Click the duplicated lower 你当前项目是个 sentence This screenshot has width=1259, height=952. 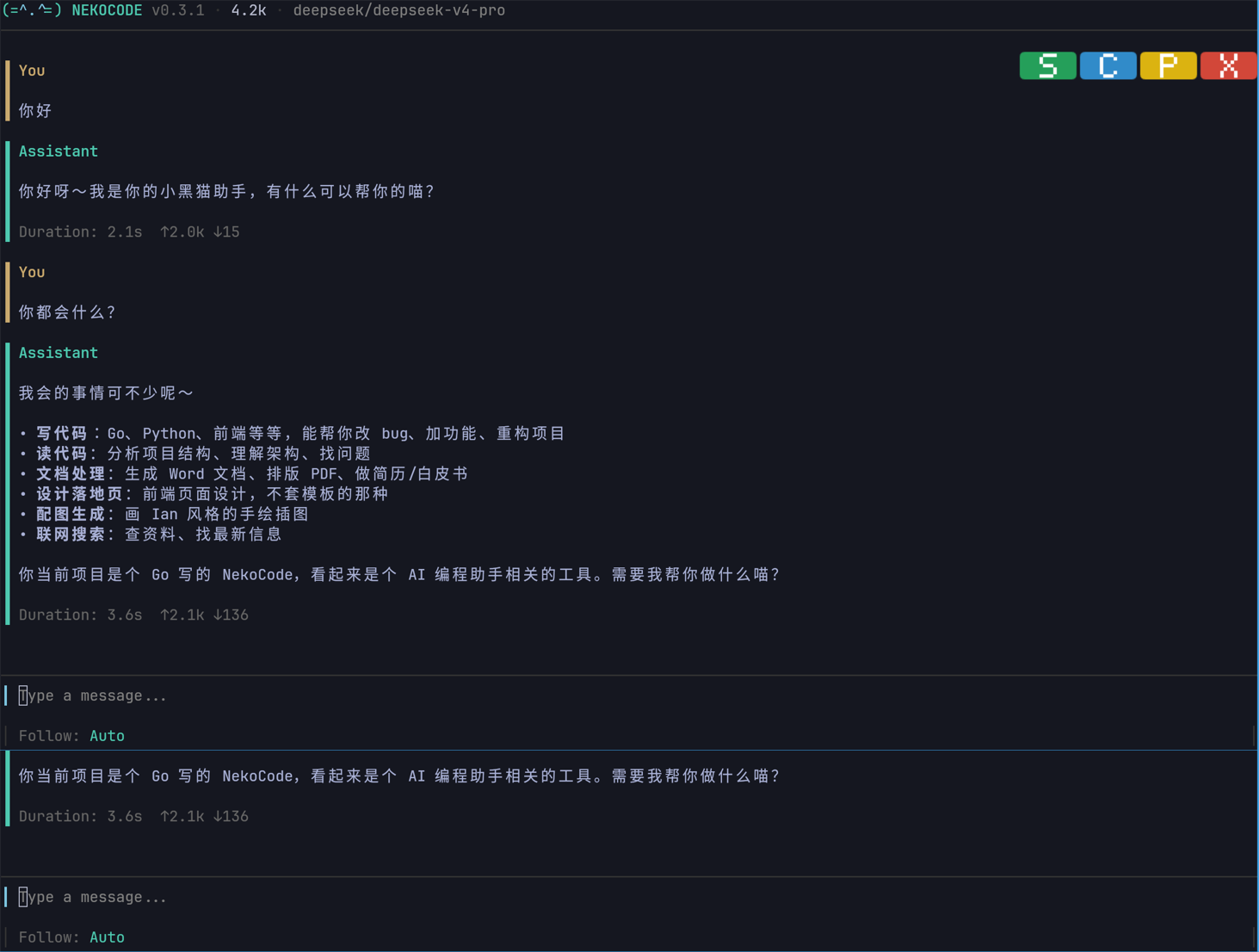pyautogui.click(x=399, y=776)
